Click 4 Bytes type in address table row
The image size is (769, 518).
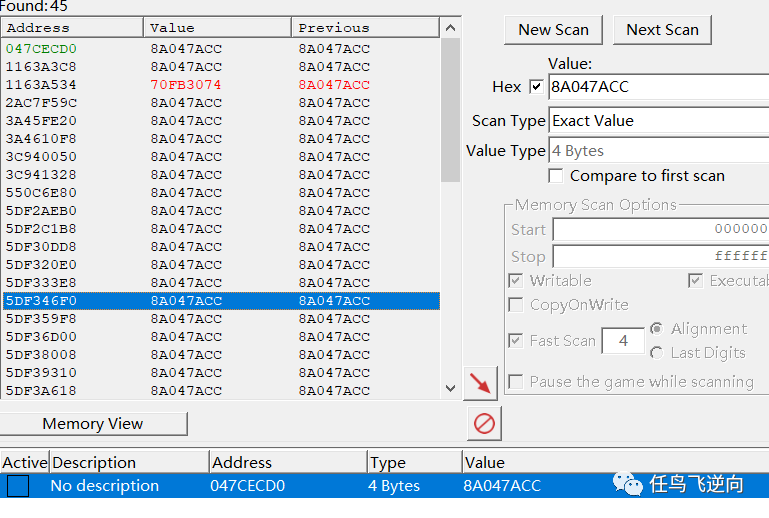point(394,486)
